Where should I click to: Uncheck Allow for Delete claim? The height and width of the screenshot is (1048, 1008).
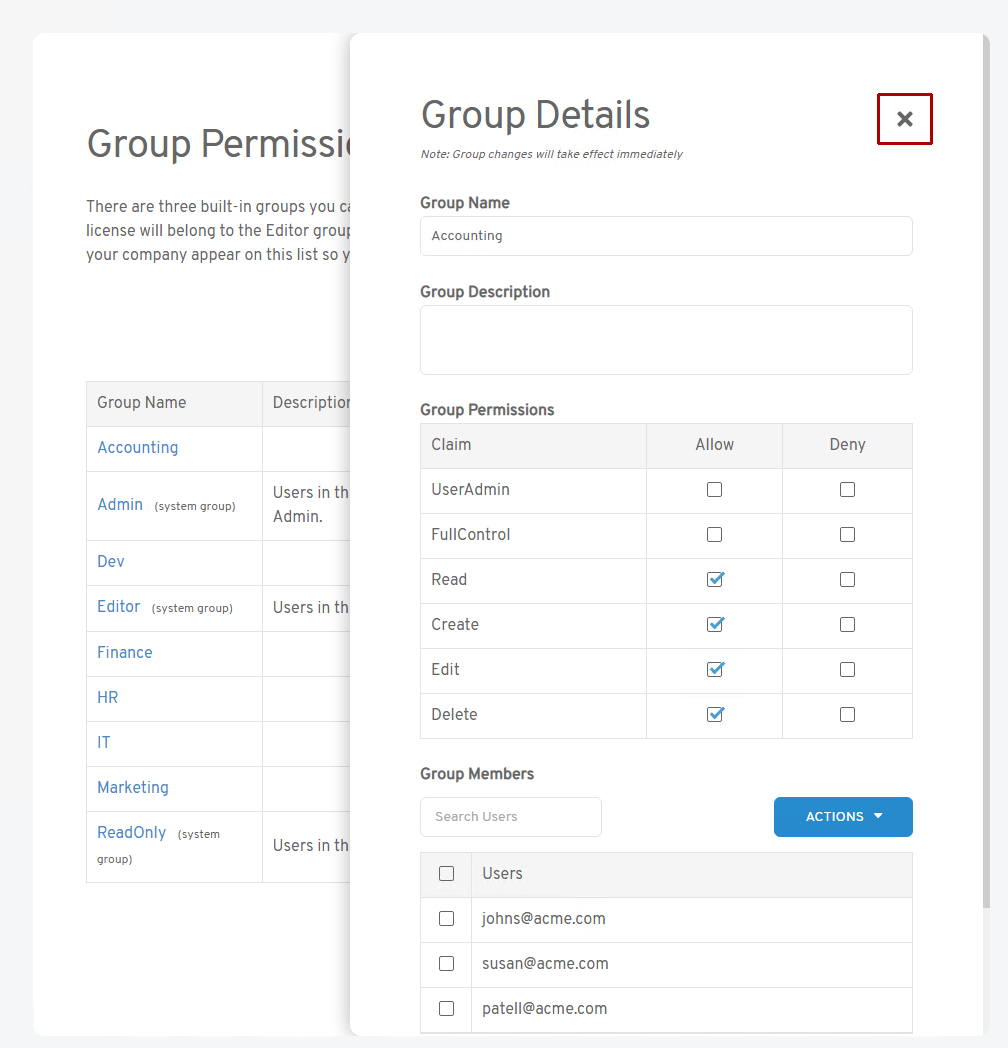tap(714, 715)
